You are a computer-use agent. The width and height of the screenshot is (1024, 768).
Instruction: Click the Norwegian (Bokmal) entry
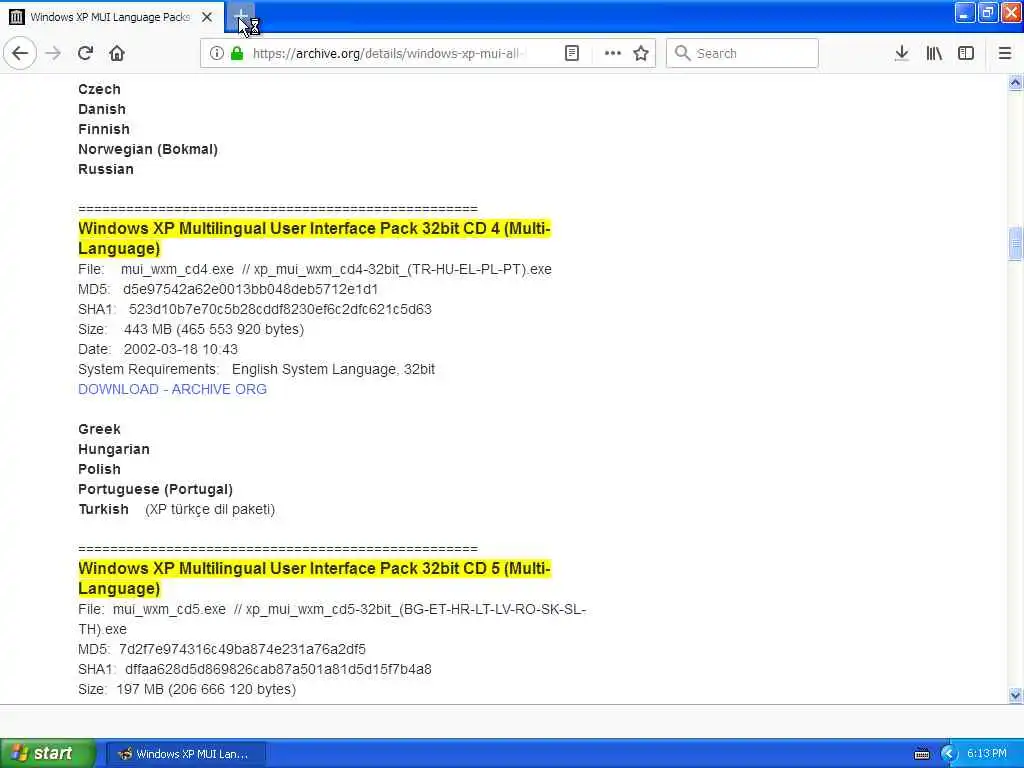[148, 149]
